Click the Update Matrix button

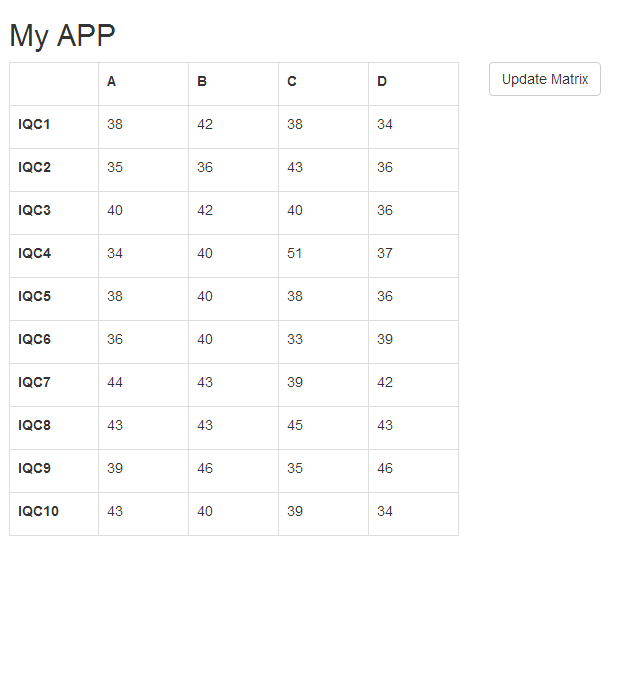point(544,79)
